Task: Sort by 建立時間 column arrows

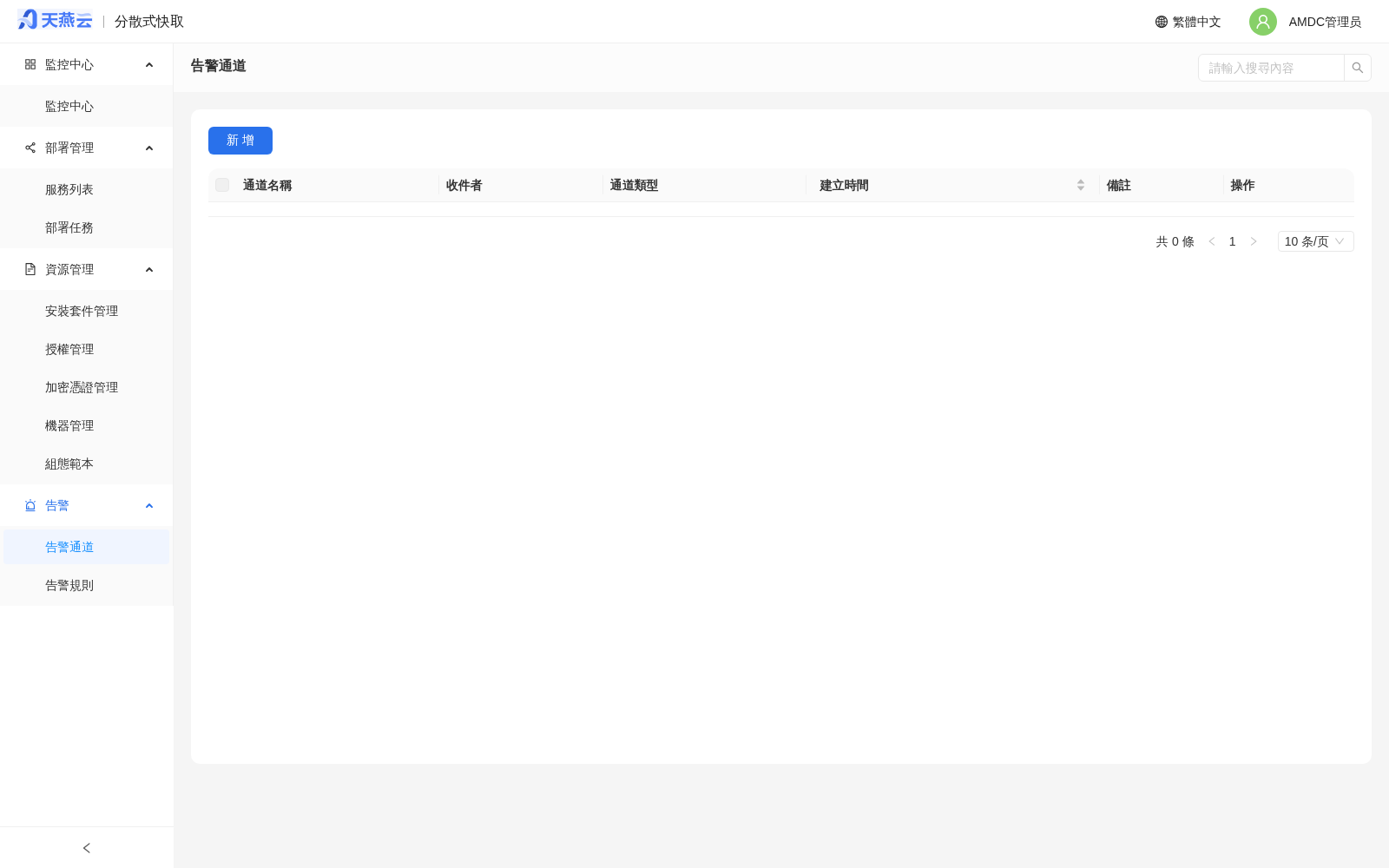Action: pyautogui.click(x=1081, y=185)
